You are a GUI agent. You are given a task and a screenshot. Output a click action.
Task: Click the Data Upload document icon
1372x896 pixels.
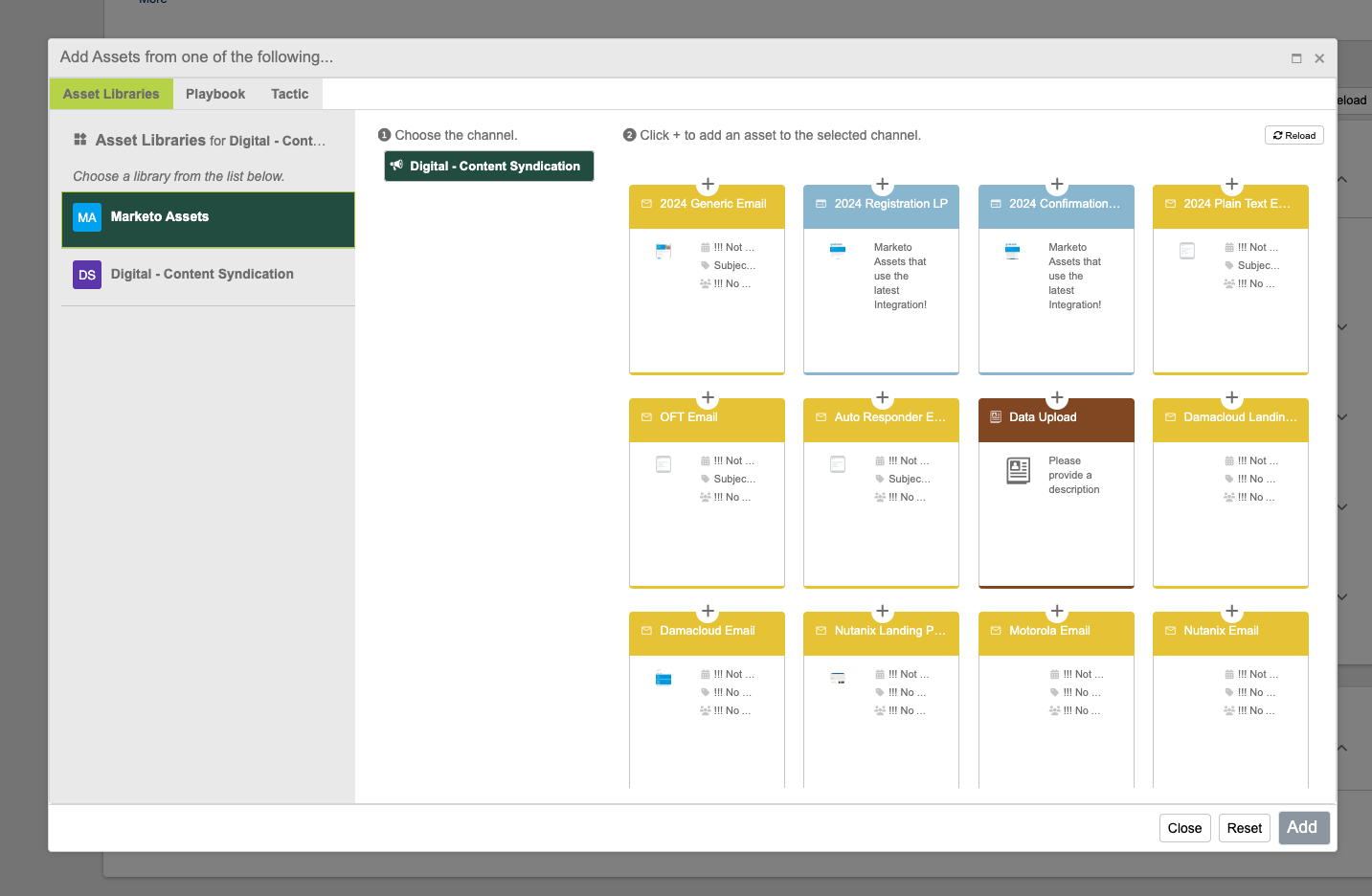click(x=1018, y=470)
